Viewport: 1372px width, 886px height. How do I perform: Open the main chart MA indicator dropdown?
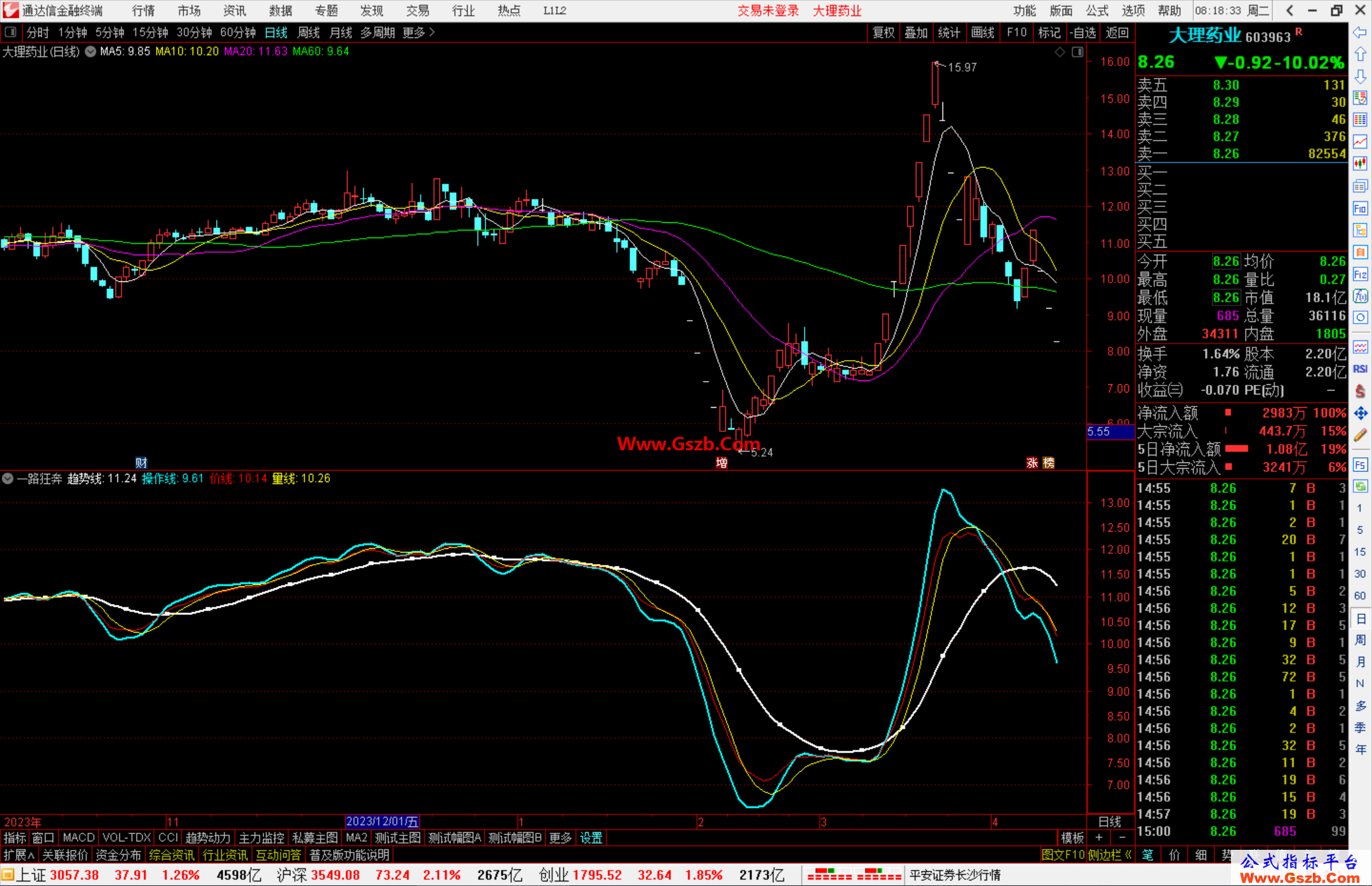click(91, 51)
